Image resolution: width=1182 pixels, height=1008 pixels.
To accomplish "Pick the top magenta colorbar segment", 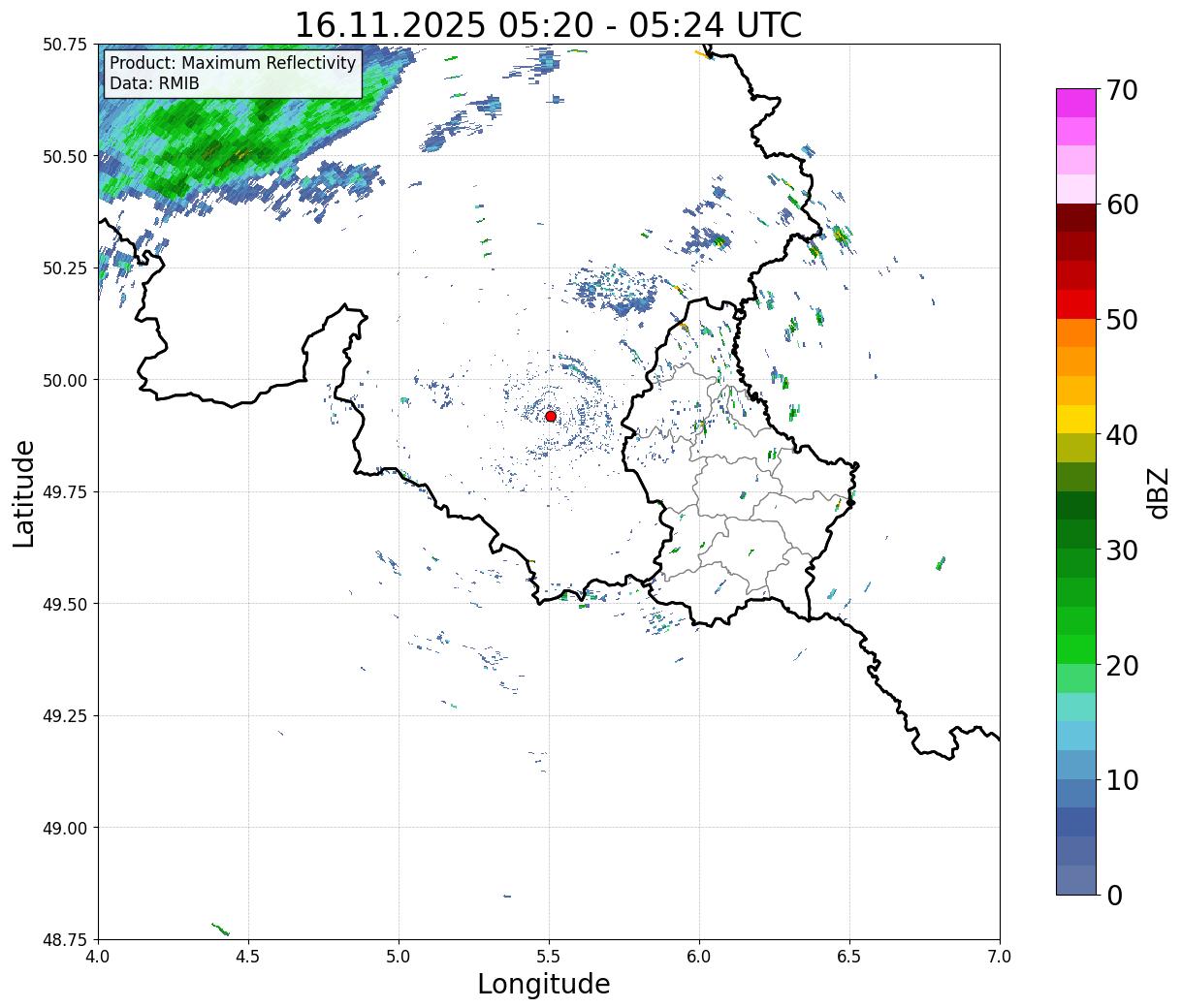I will point(1076,103).
